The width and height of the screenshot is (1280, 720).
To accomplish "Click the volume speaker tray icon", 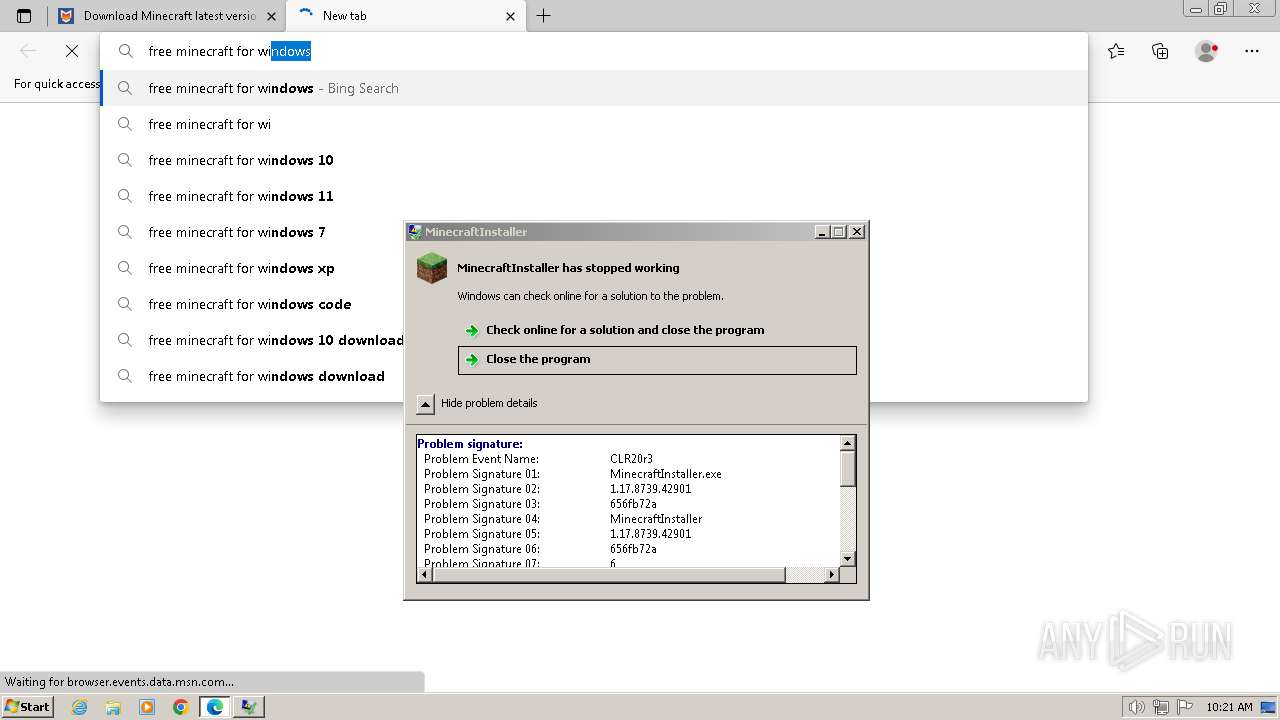I will pyautogui.click(x=1137, y=707).
